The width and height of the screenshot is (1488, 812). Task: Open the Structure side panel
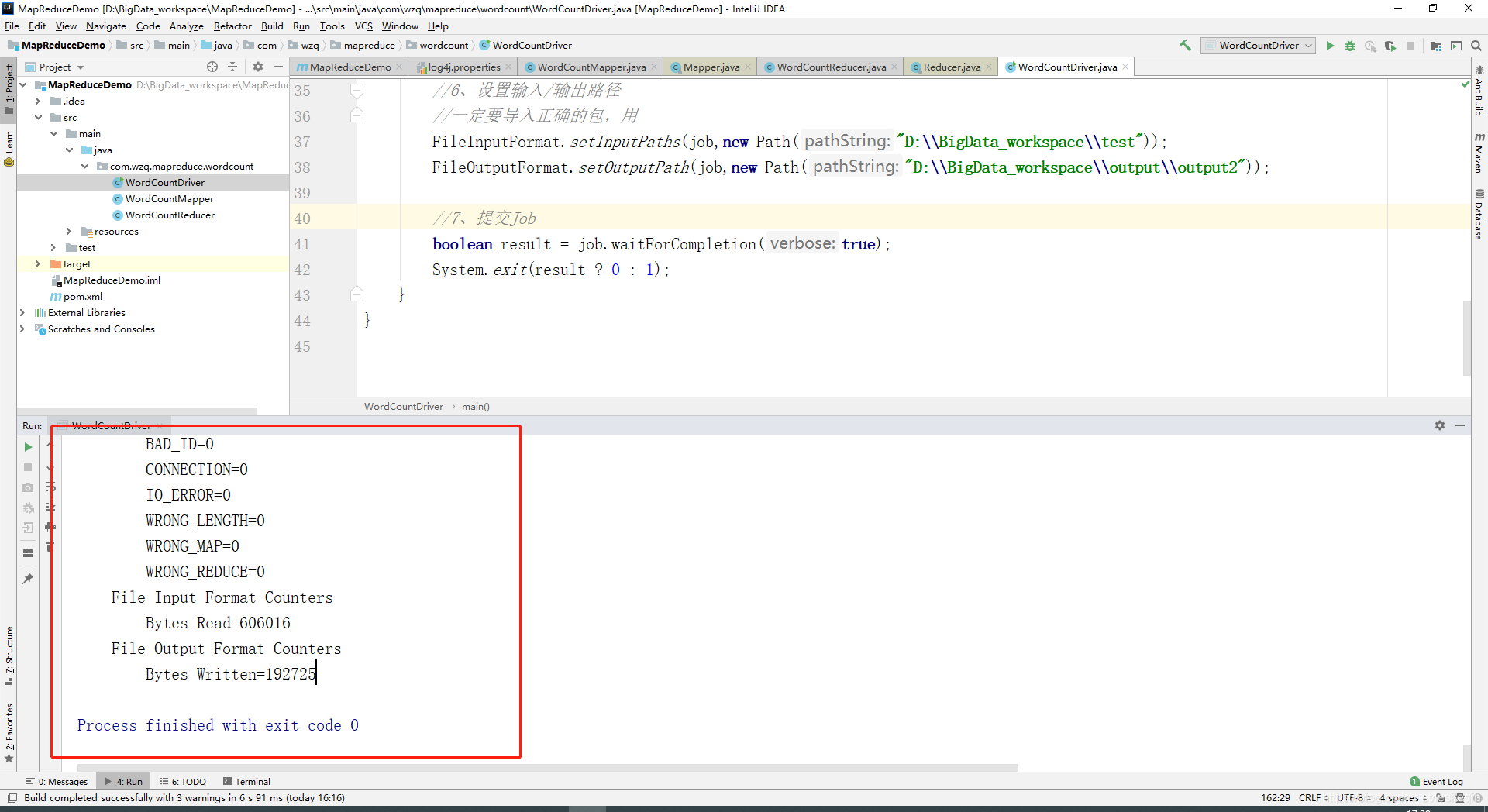(9, 655)
